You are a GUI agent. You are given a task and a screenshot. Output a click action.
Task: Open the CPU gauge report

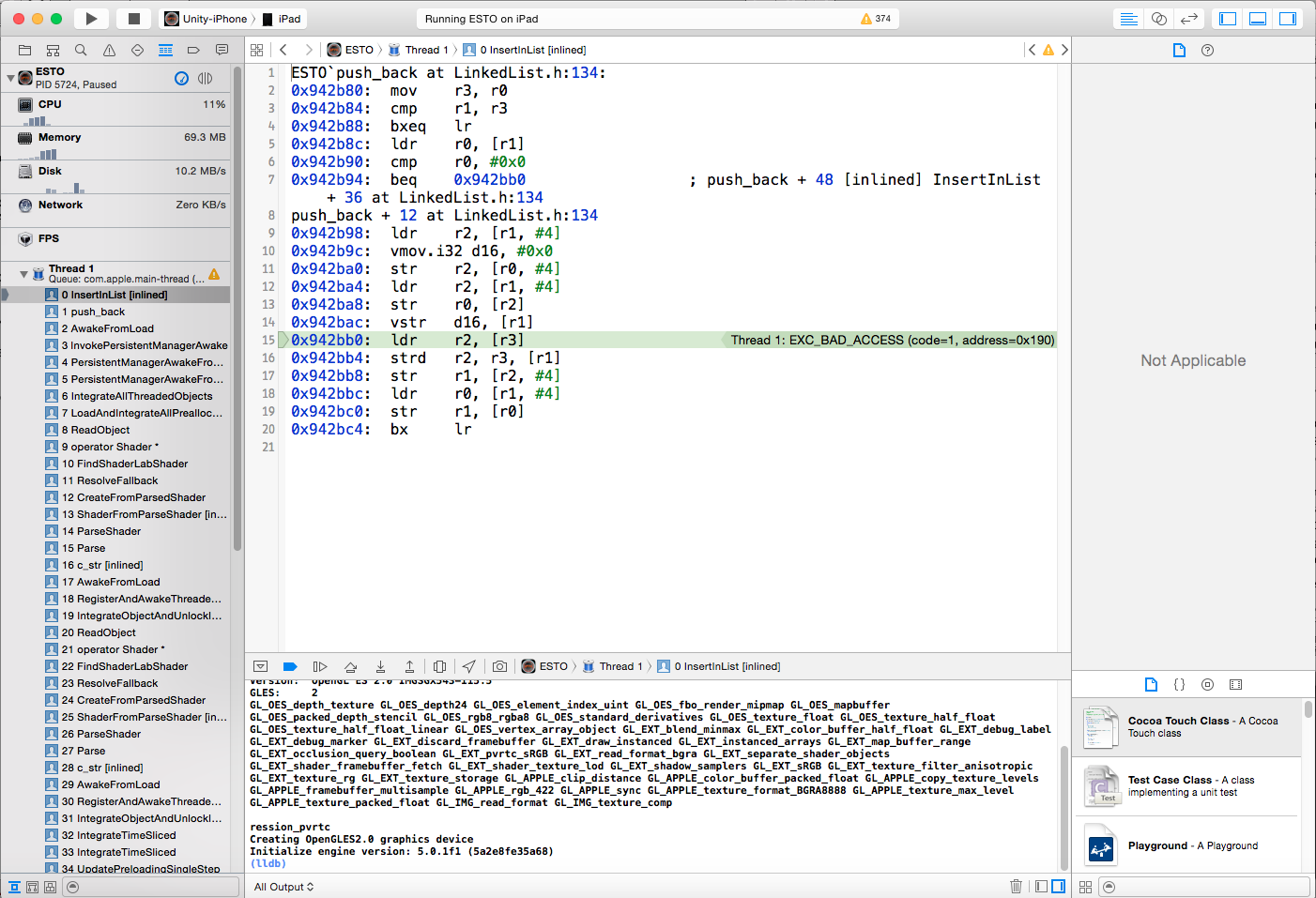point(115,111)
